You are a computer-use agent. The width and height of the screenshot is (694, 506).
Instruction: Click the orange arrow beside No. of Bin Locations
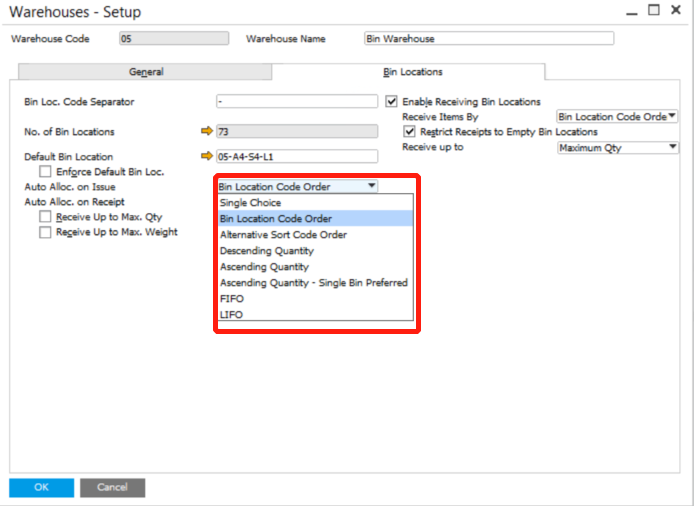tap(207, 131)
